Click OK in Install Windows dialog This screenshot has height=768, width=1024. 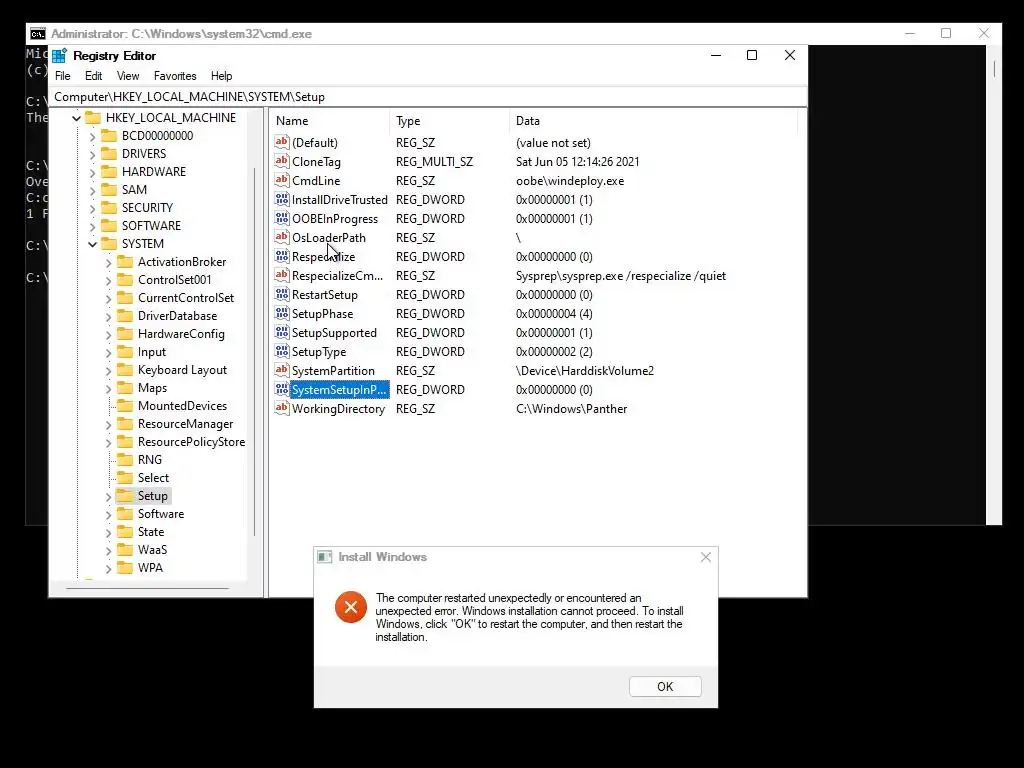point(665,686)
